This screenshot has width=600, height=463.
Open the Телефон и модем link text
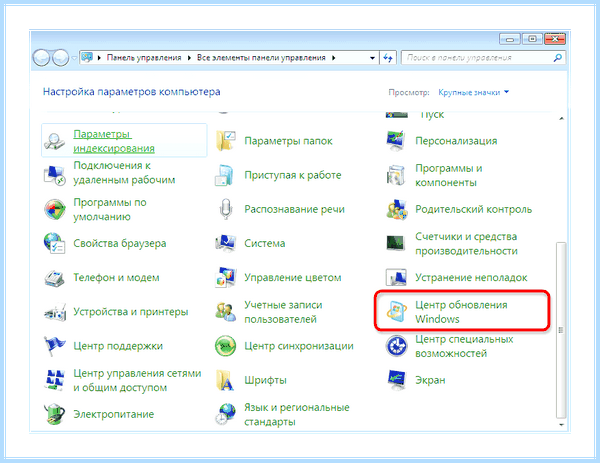pyautogui.click(x=116, y=277)
